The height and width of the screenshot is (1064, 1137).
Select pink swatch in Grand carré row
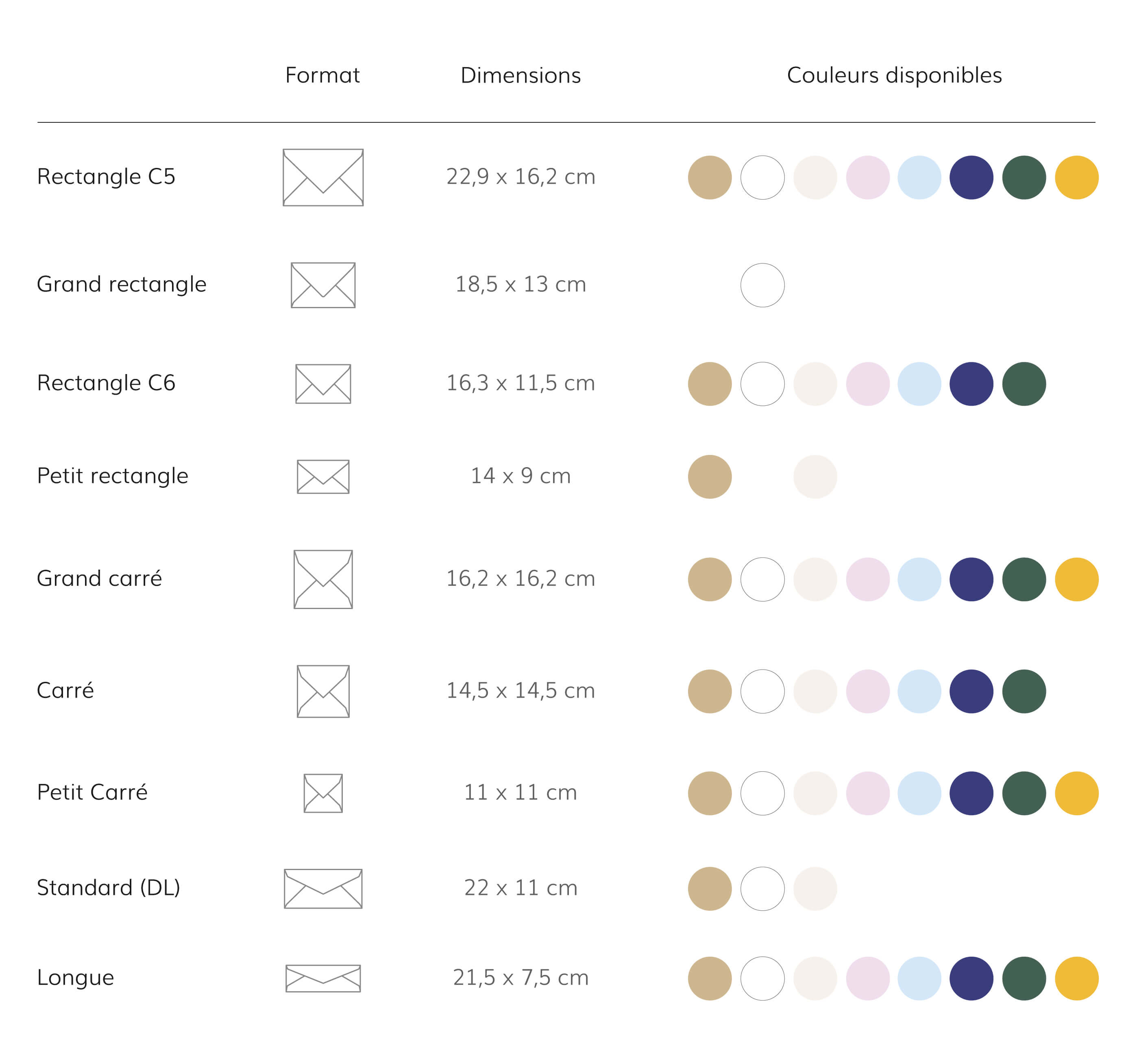click(x=868, y=579)
